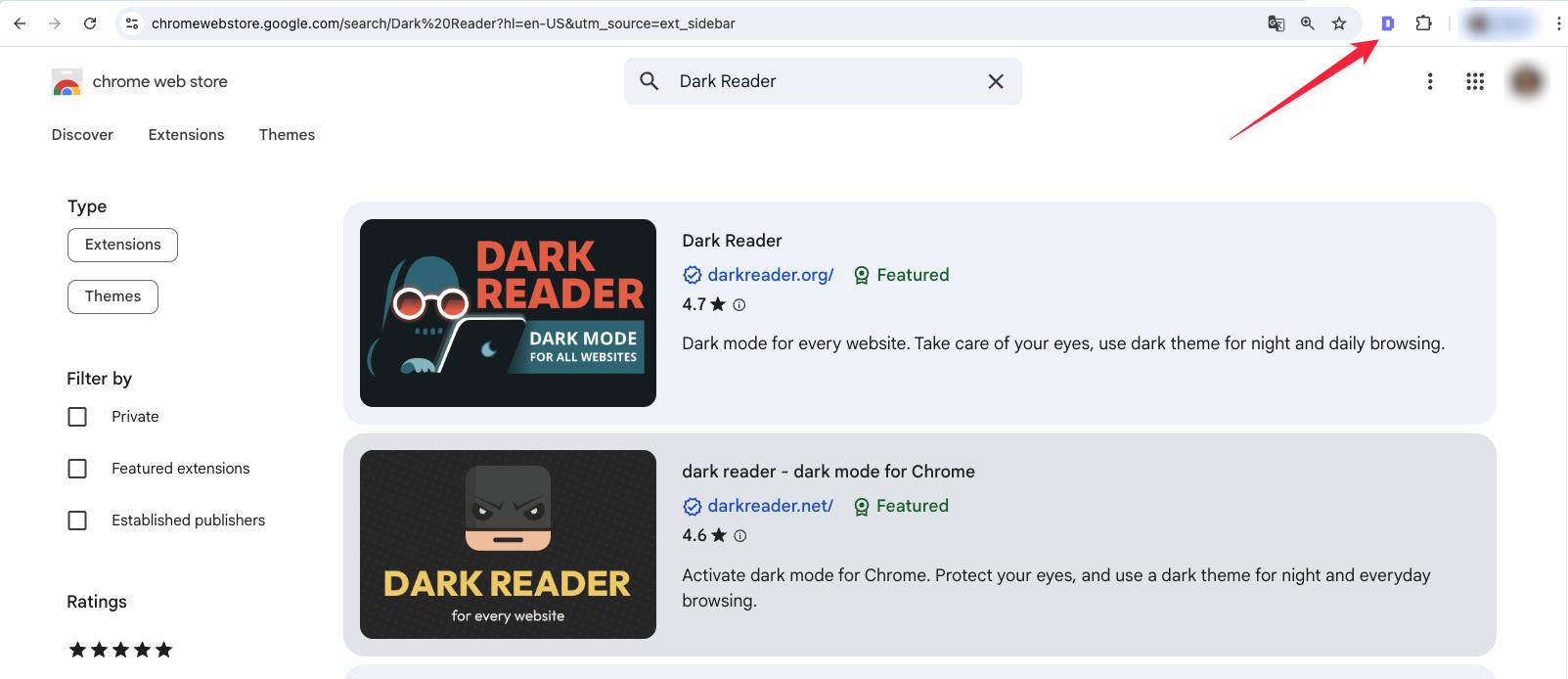Filter type by Themes chip
The height and width of the screenshot is (679, 1568).
112,296
